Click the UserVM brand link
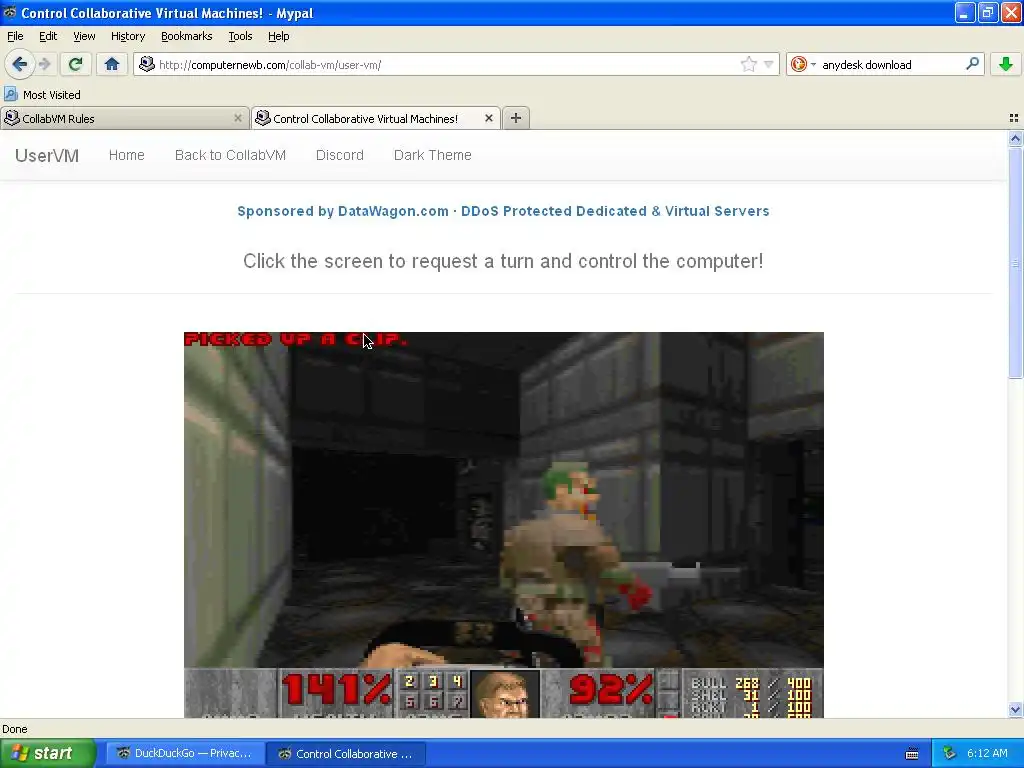This screenshot has height=768, width=1024. pos(47,155)
